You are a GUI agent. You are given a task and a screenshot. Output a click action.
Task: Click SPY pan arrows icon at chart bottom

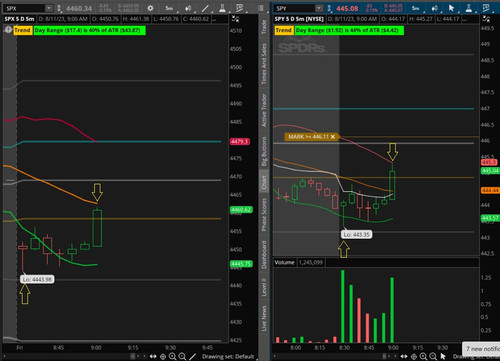(404, 356)
